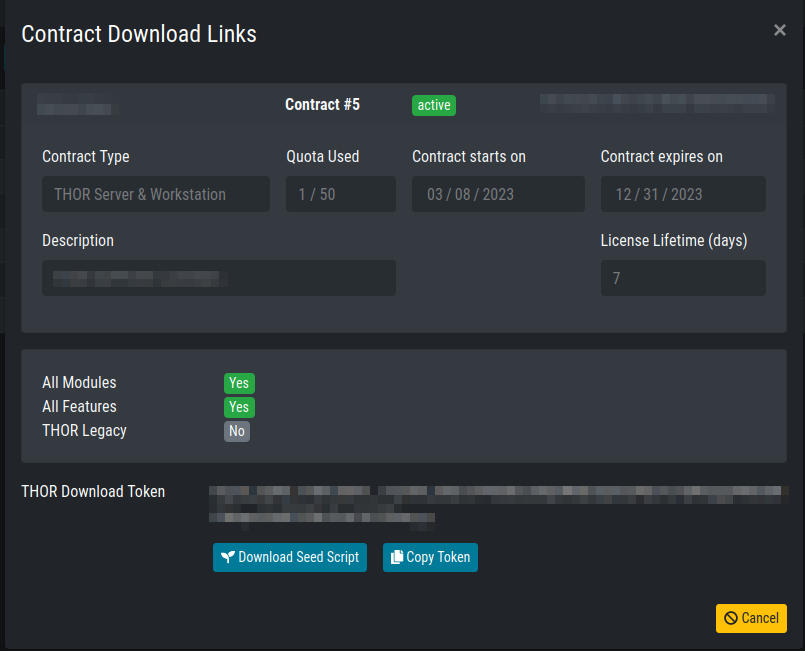Click the Download Seed Script button
This screenshot has height=651, width=805.
tap(290, 557)
